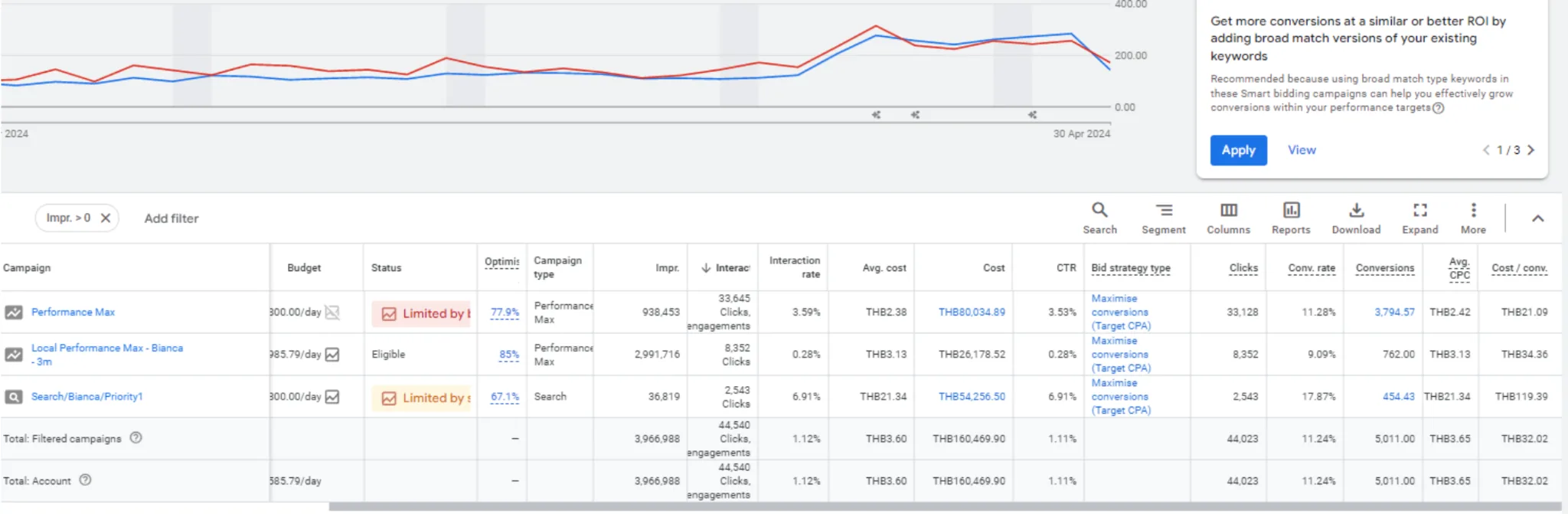1568x514 pixels.
Task: Expand the table to full screen
Action: (1419, 218)
